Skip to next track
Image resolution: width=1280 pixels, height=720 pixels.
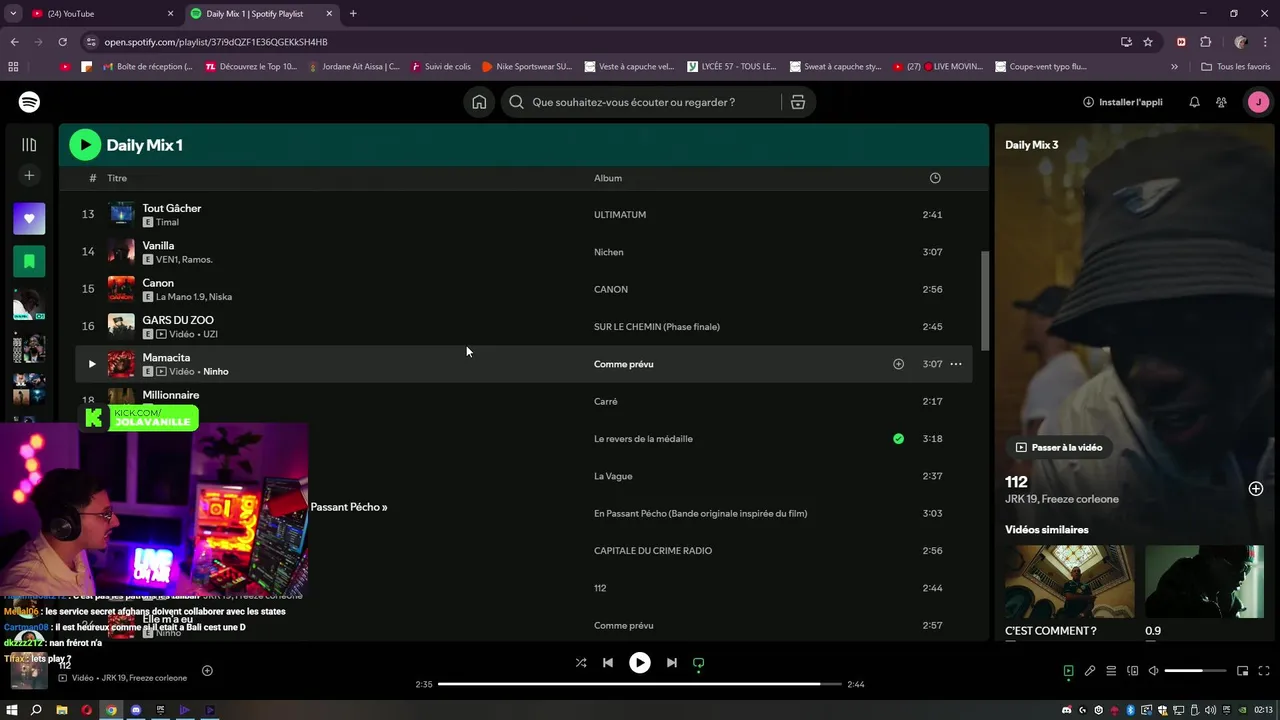(672, 663)
